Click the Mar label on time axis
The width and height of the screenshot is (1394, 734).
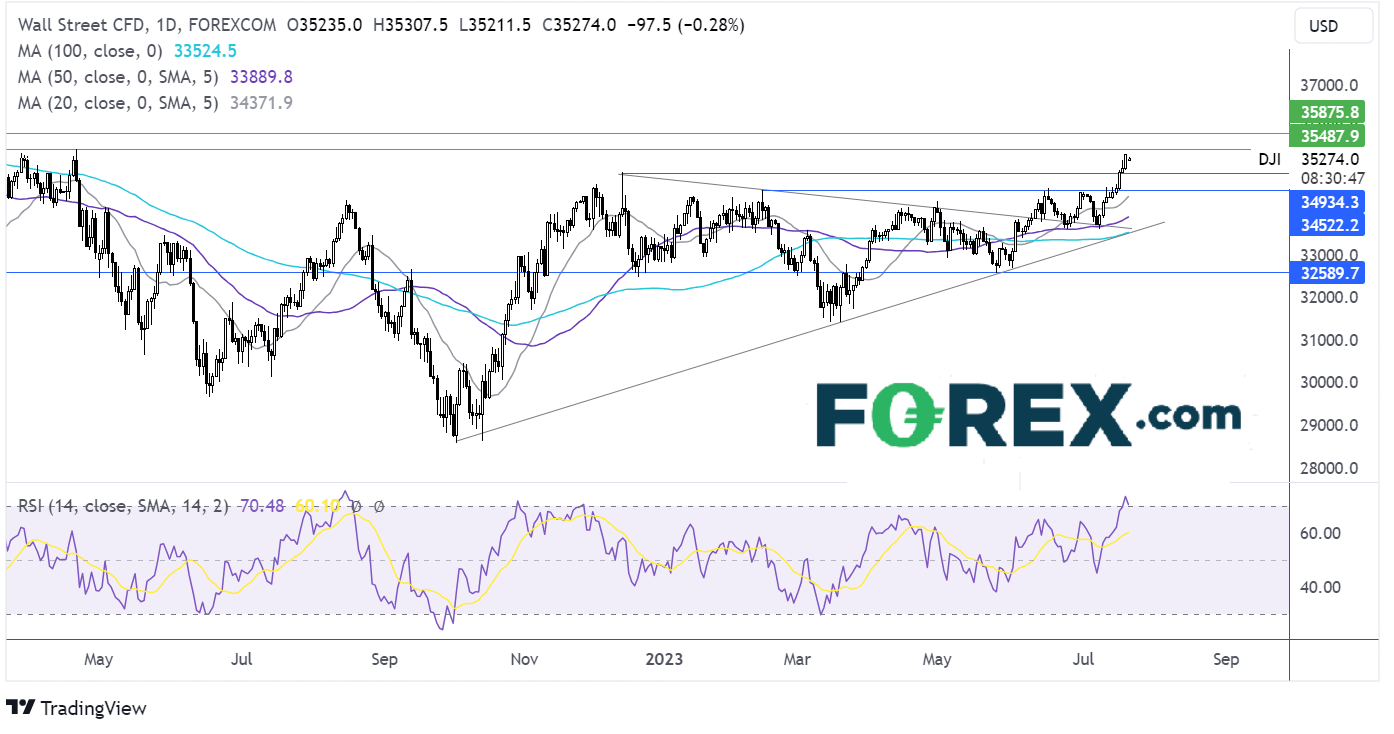(797, 660)
